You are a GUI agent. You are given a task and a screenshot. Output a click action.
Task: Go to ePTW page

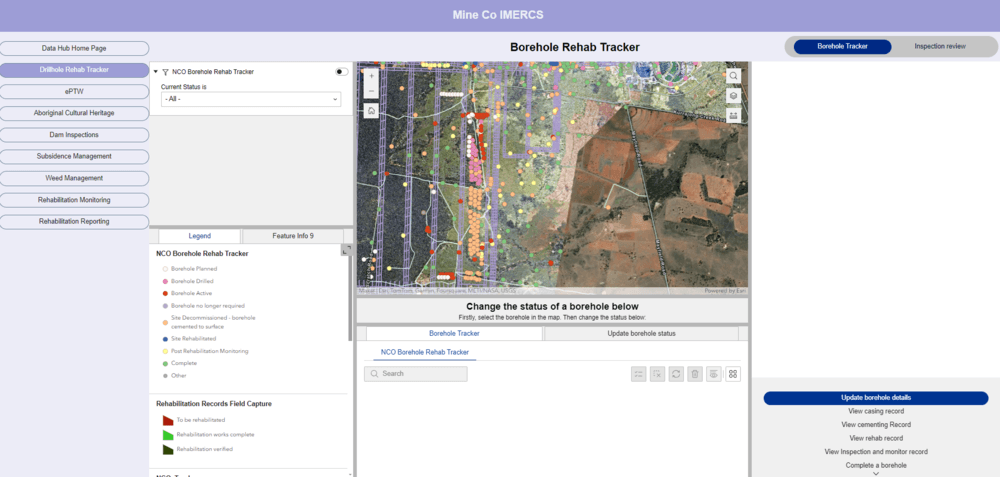pyautogui.click(x=74, y=92)
